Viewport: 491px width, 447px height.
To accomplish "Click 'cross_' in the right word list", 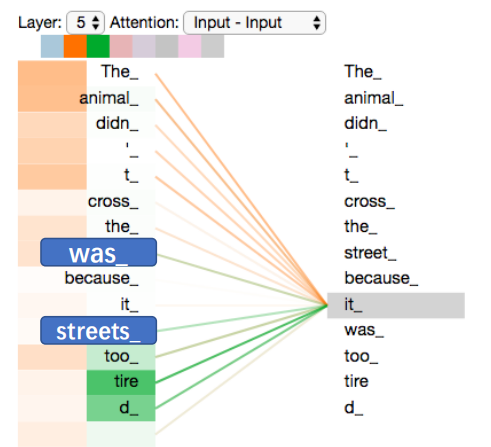I will pos(369,202).
